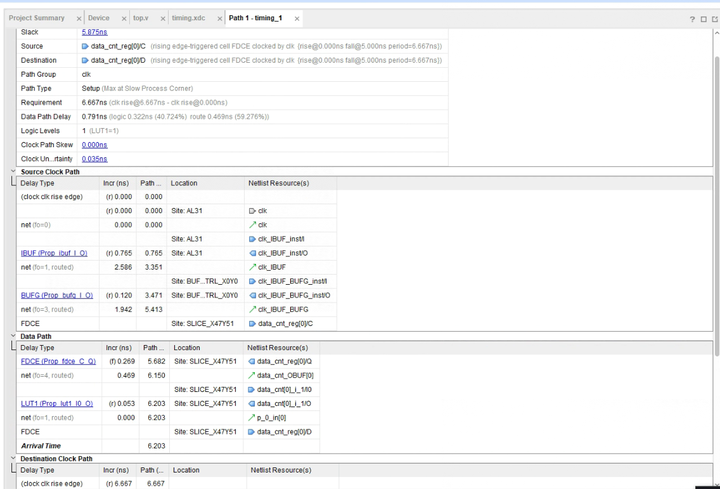Click the net icon beside clk_IBUF_BUFG

pyautogui.click(x=252, y=309)
